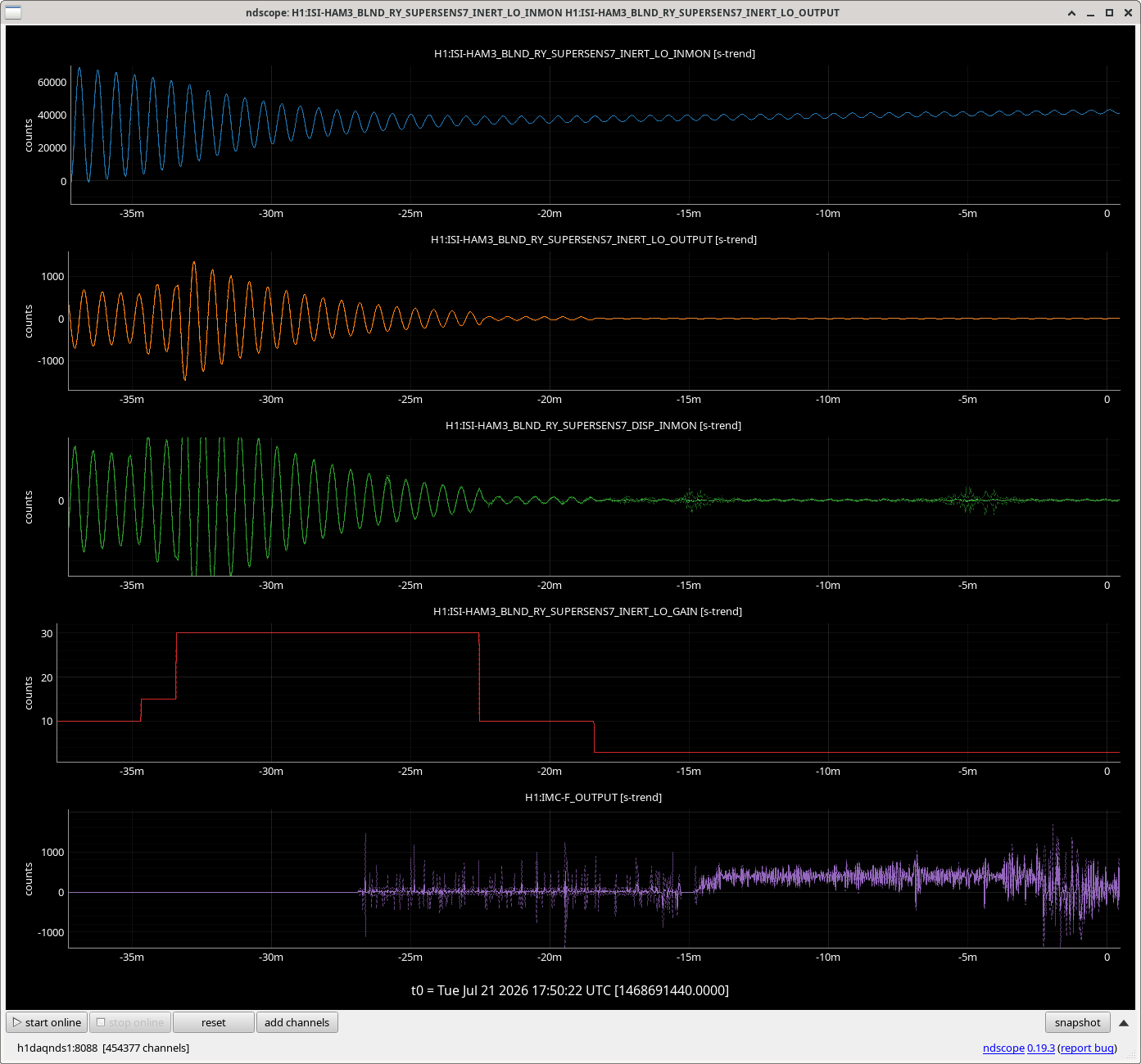Viewport: 1141px width, 1064px height.
Task: Minimize the ndscope window
Action: pos(1091,13)
